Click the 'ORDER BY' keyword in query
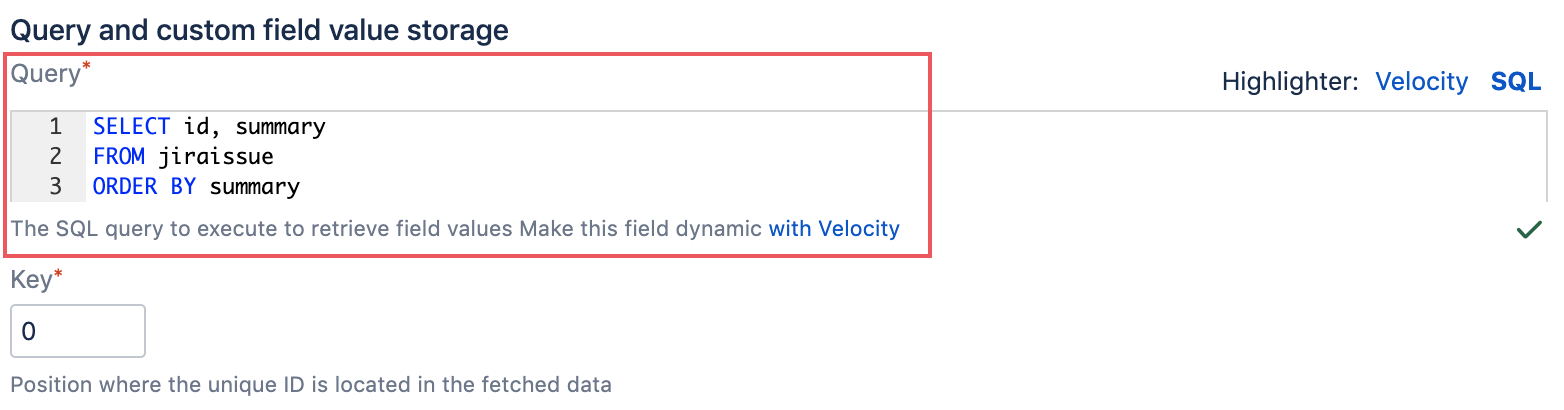This screenshot has width=1564, height=410. [144, 187]
